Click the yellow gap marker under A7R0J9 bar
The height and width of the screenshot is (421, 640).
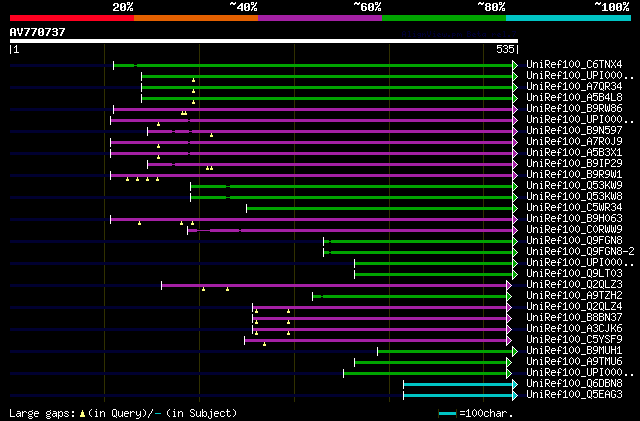(158, 146)
